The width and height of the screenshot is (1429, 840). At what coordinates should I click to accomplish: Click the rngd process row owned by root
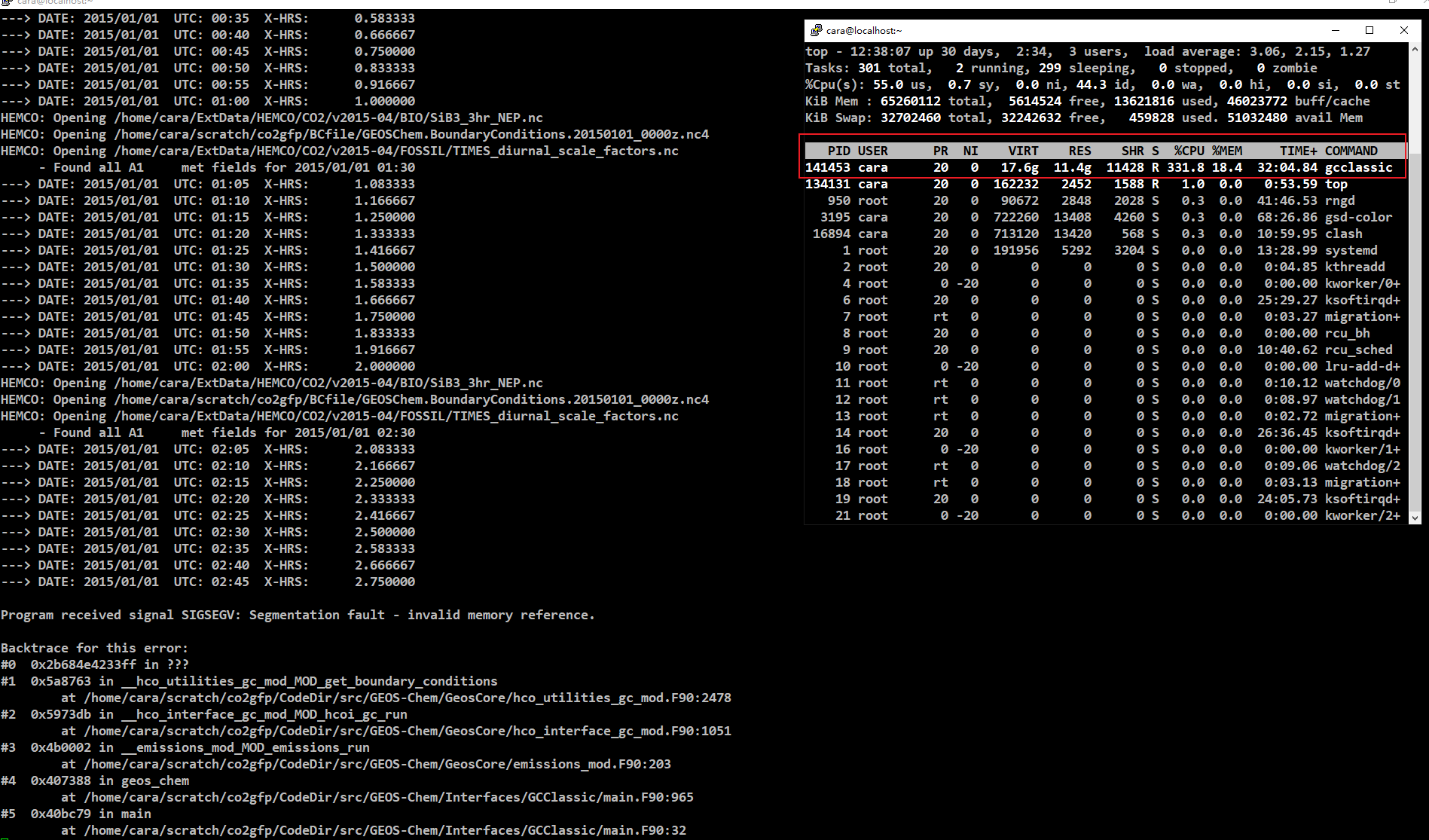click(x=1055, y=200)
